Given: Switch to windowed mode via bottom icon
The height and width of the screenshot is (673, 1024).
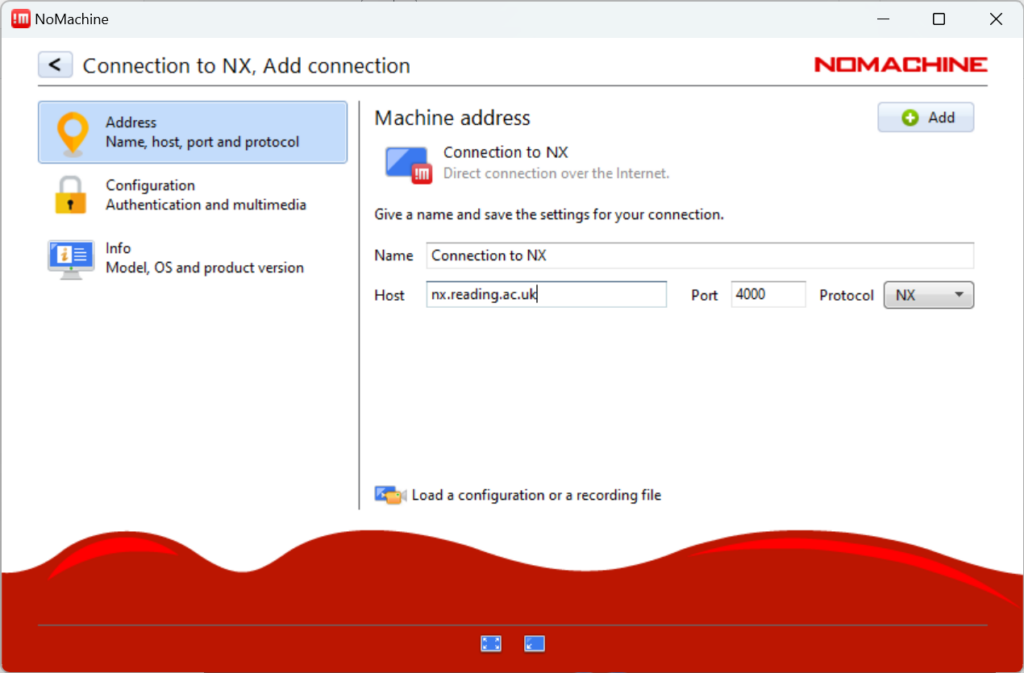Looking at the screenshot, I should (x=534, y=643).
